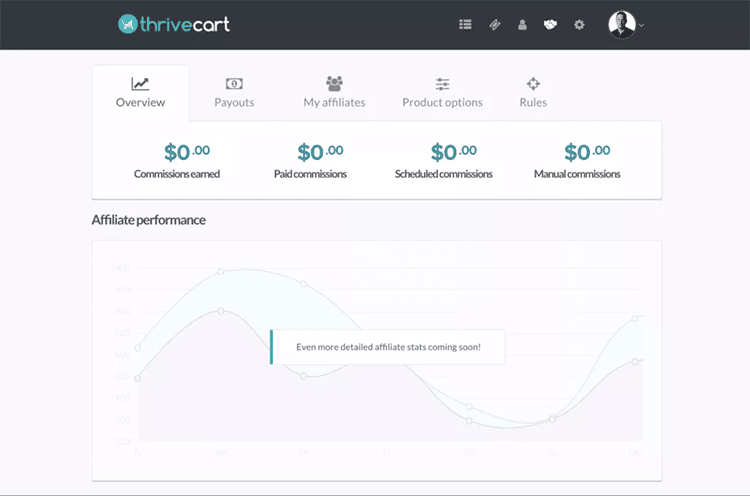Open the Payouts tab
The height and width of the screenshot is (496, 750).
234,93
